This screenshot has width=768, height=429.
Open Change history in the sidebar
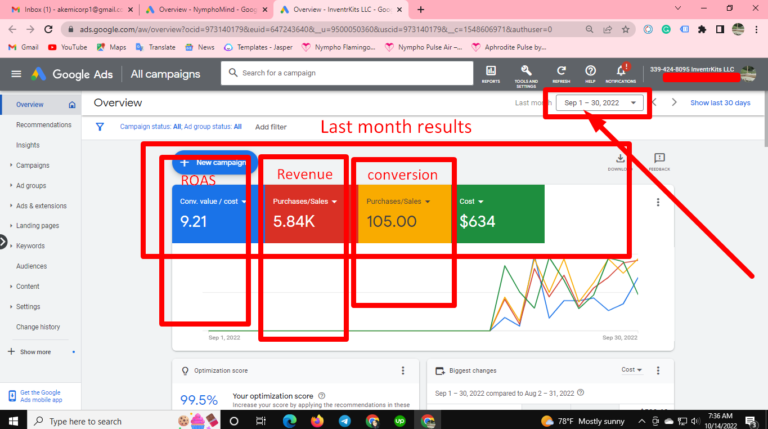(x=38, y=327)
